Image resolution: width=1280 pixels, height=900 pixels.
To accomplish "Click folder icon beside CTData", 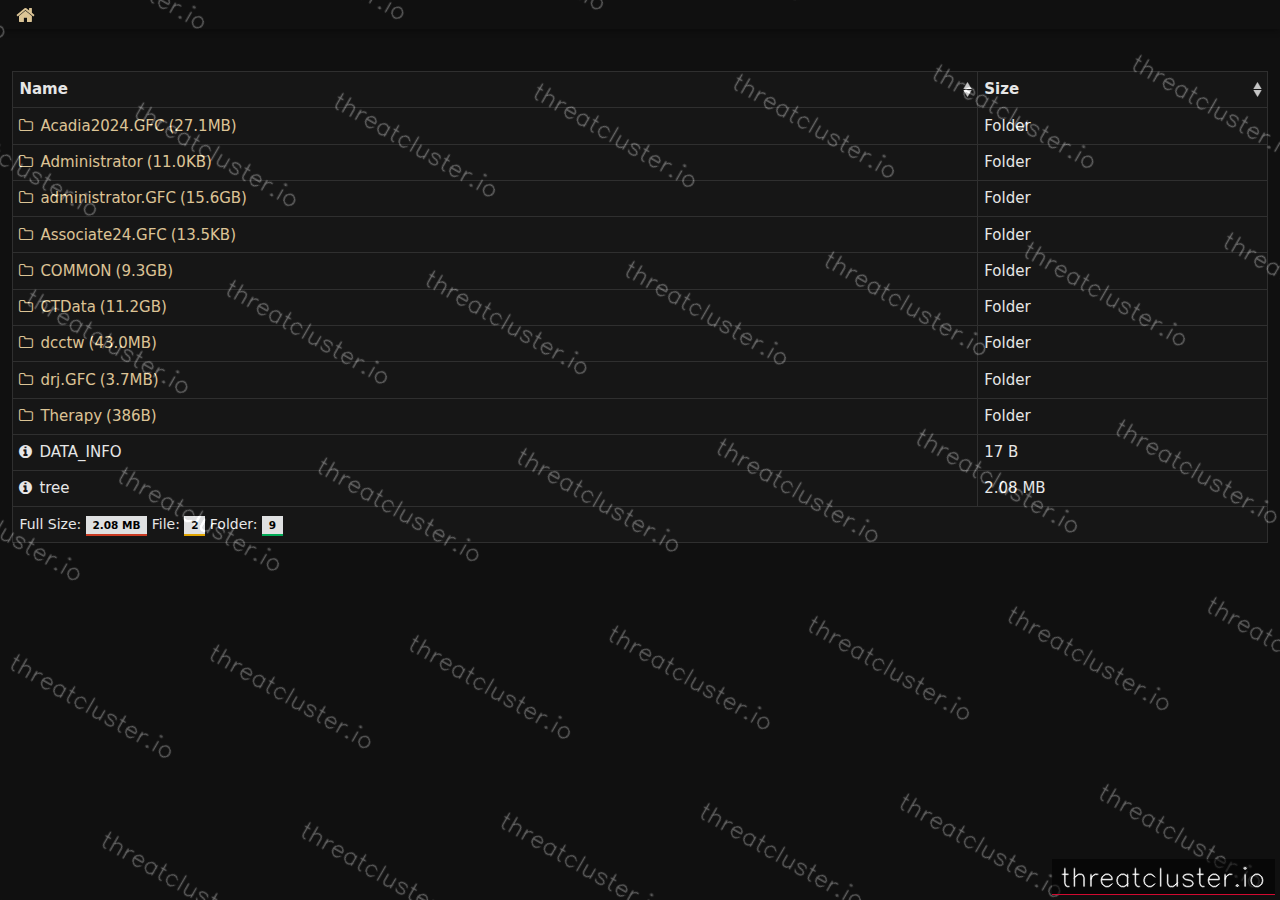I will pyautogui.click(x=26, y=307).
